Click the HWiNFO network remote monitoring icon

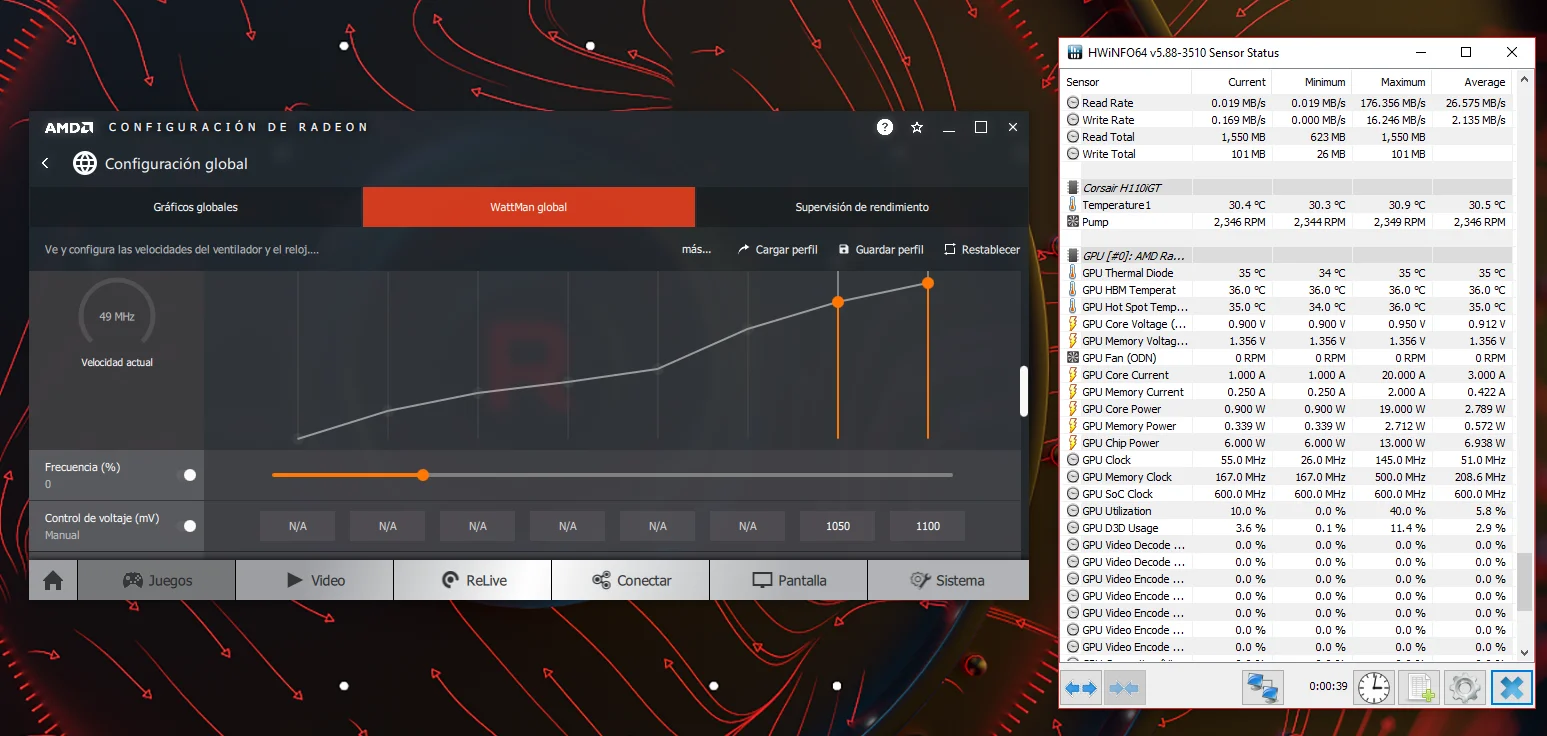click(1262, 688)
